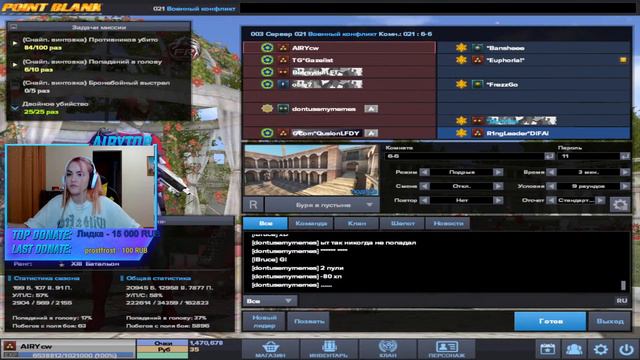
Task: Select player TG*Gazelist in red team
Action: 340,60
